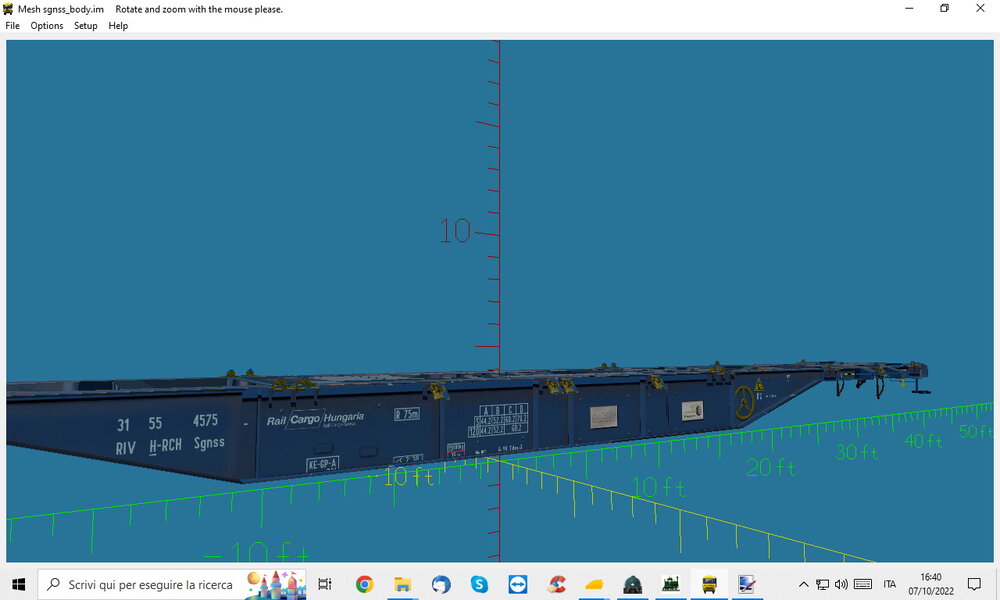Open the yellow wedge app on the taskbar
The height and width of the screenshot is (600, 1000).
[594, 584]
